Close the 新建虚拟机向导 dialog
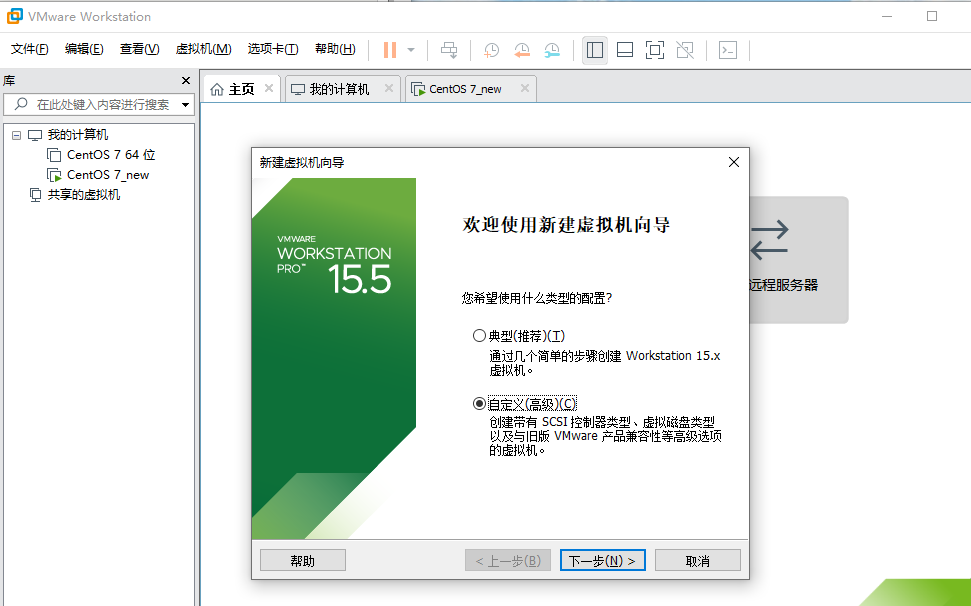Image resolution: width=971 pixels, height=606 pixels. tap(734, 162)
